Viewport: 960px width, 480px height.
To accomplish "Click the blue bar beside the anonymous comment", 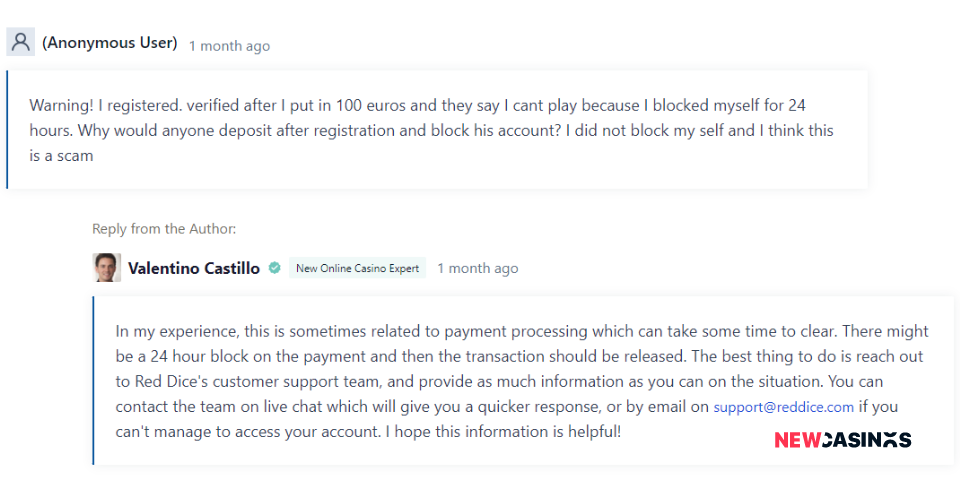I will (x=7, y=129).
